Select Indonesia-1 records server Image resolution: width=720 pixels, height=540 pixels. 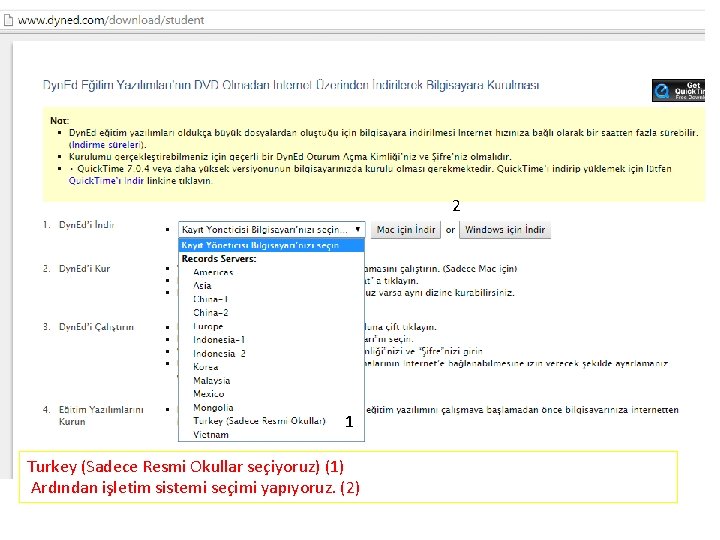point(219,340)
